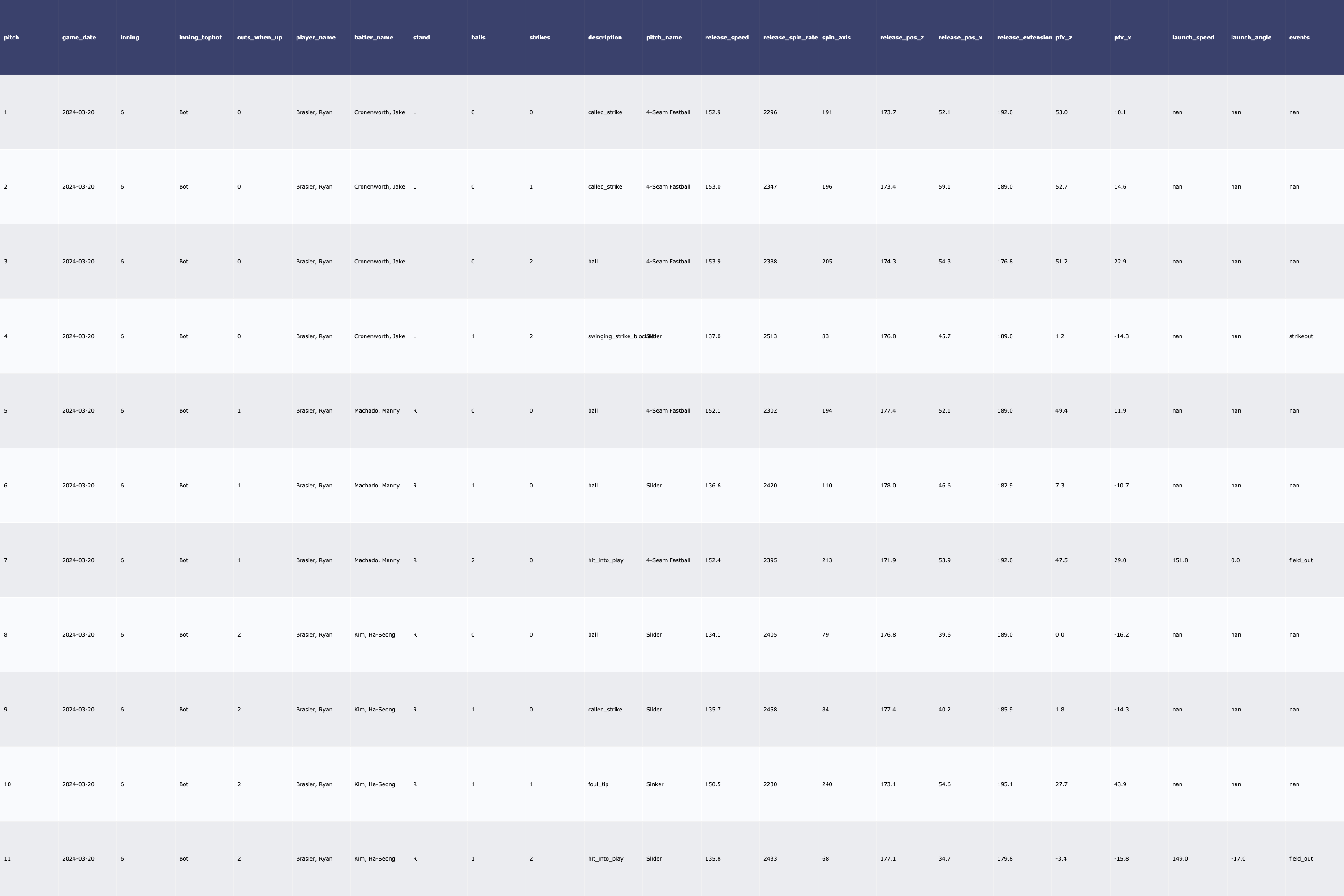Click the pitch_name column header
Image resolution: width=1344 pixels, height=896 pixels.
coord(663,38)
